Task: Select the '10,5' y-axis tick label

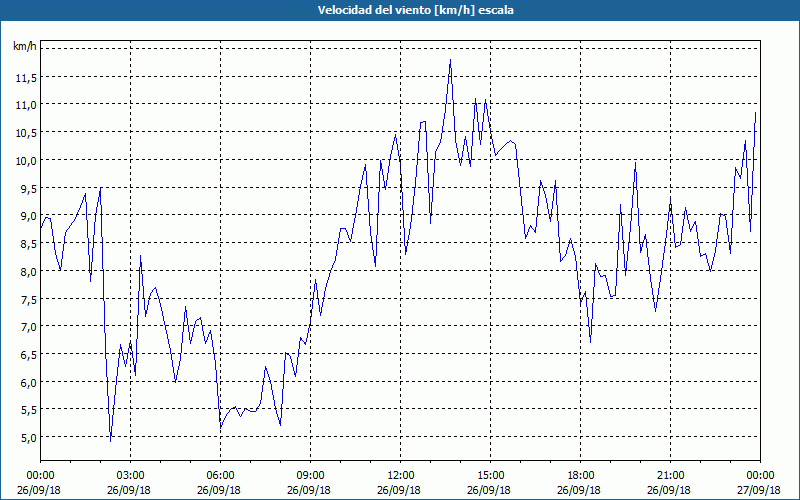Action: (x=26, y=133)
